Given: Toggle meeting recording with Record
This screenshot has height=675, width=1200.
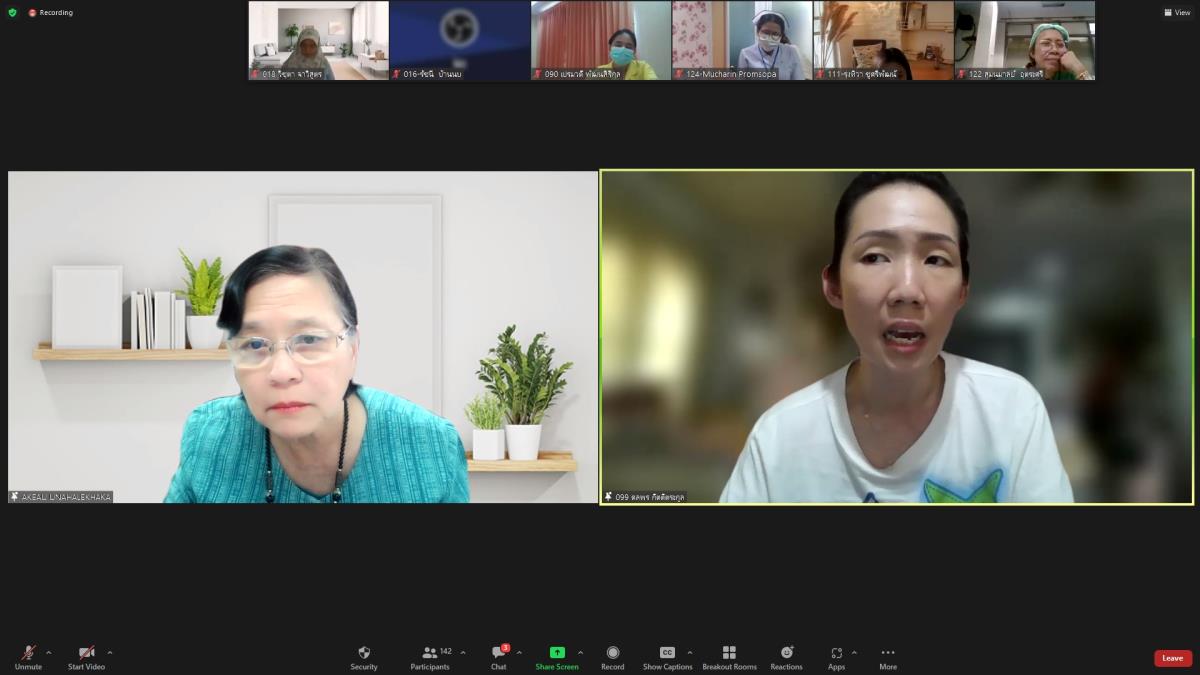Looking at the screenshot, I should [613, 657].
